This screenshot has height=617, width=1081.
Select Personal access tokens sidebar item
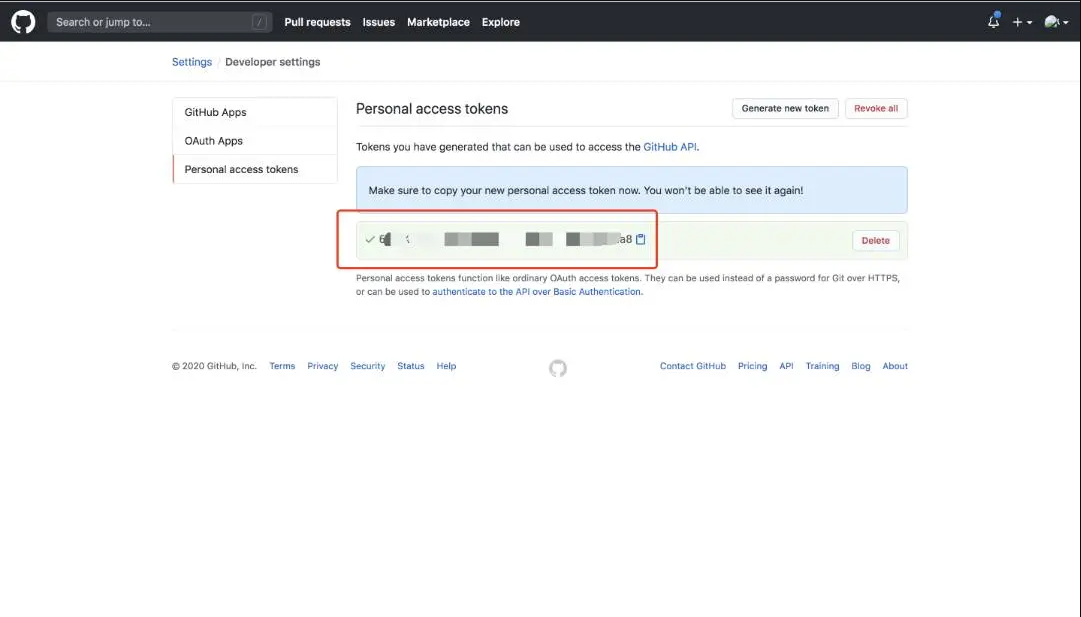[x=241, y=169]
